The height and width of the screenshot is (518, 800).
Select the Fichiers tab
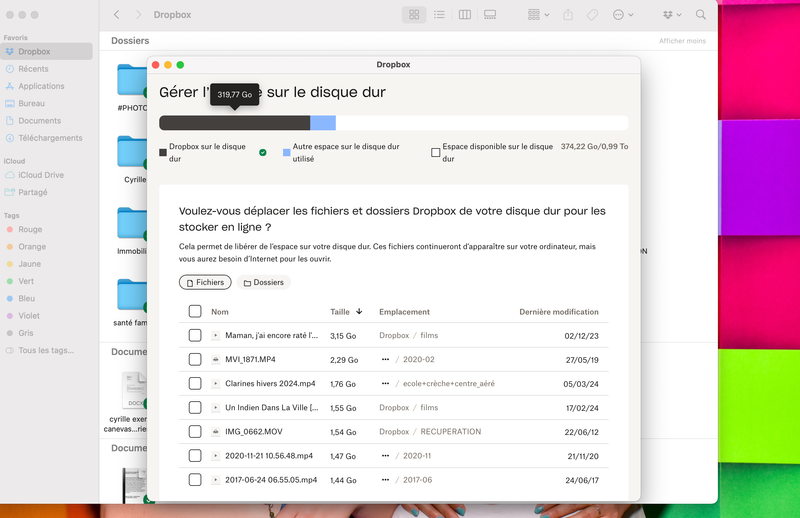click(205, 283)
